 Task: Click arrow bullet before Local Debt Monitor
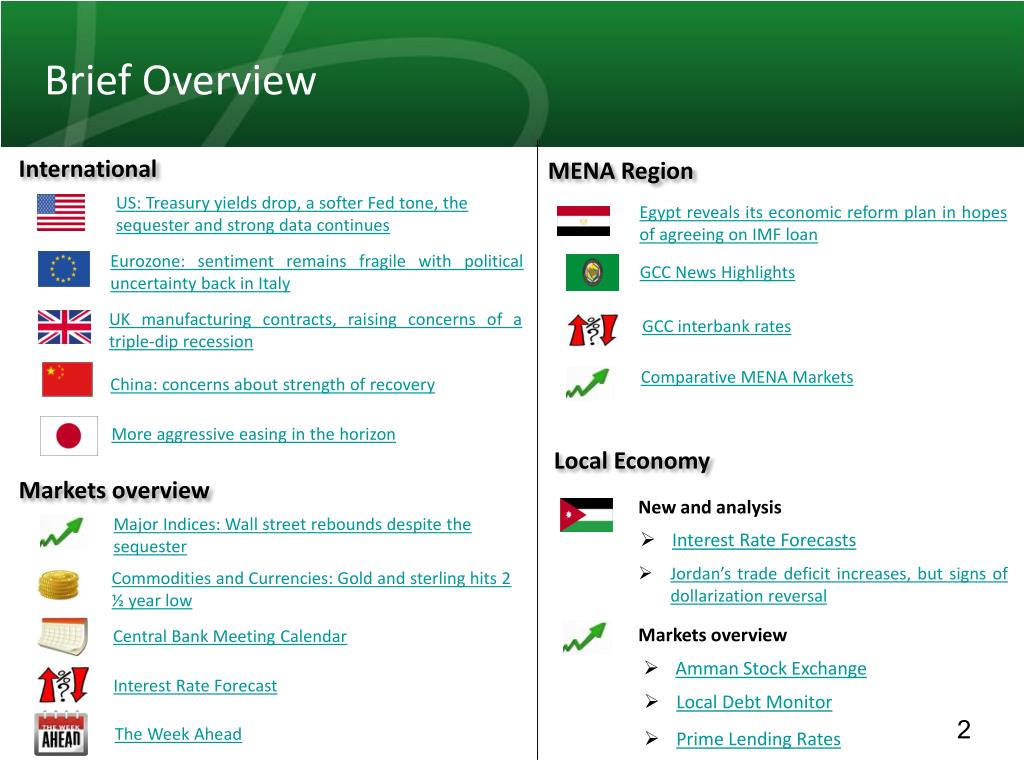click(652, 701)
